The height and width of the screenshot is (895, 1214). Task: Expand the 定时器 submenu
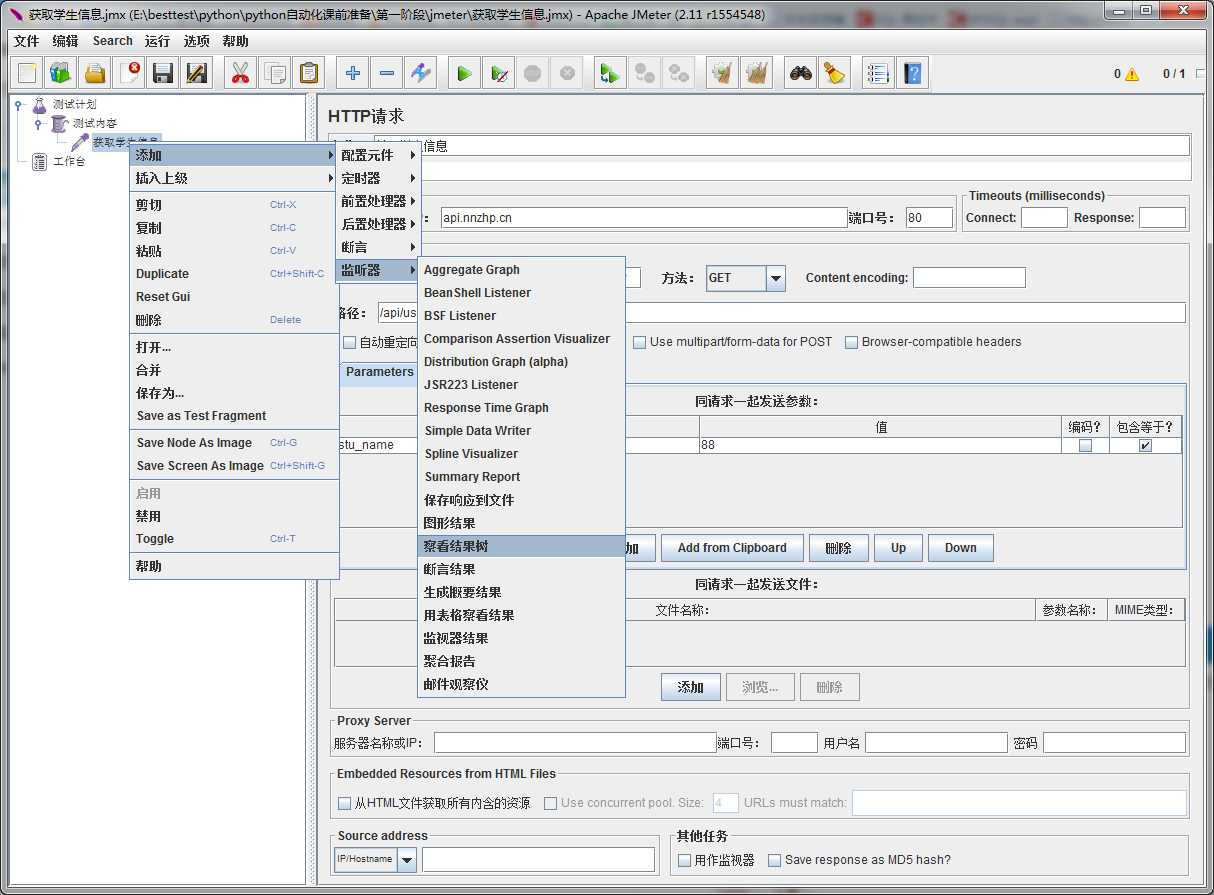click(378, 178)
